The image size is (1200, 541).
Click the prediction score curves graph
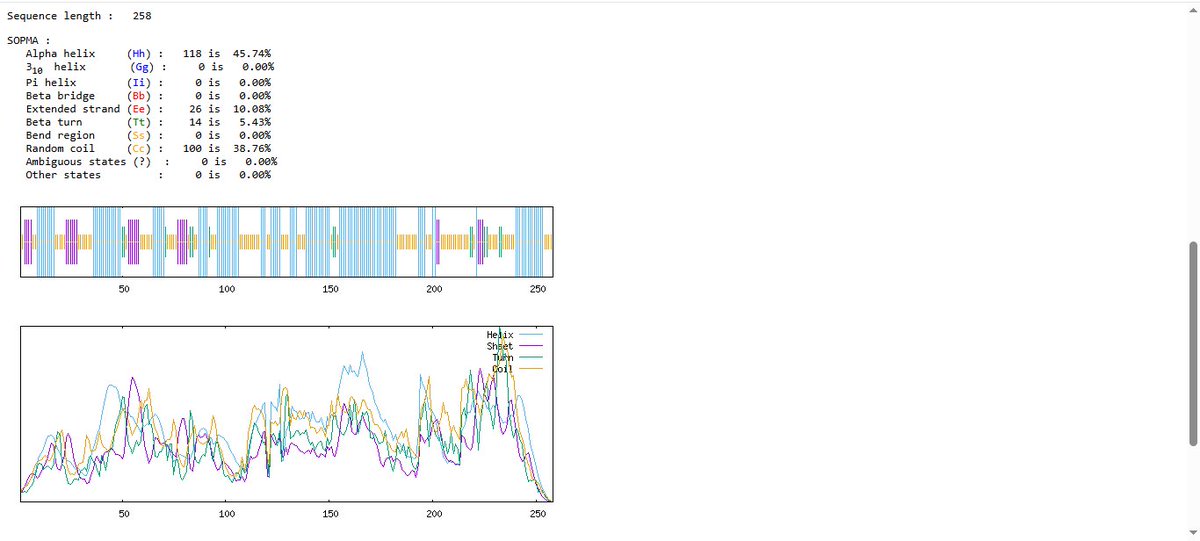(x=286, y=413)
